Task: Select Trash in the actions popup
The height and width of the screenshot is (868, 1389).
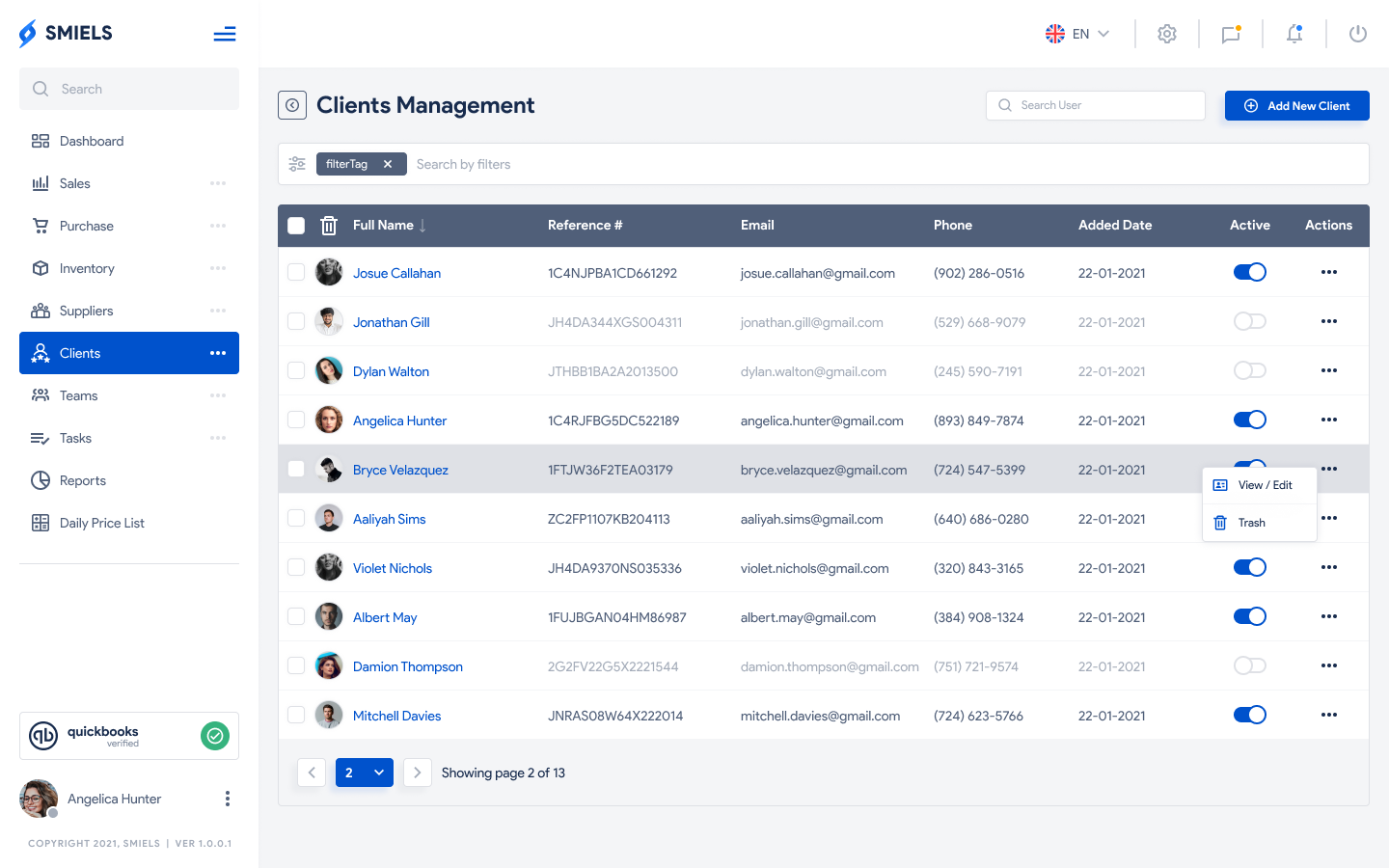Action: [x=1251, y=523]
